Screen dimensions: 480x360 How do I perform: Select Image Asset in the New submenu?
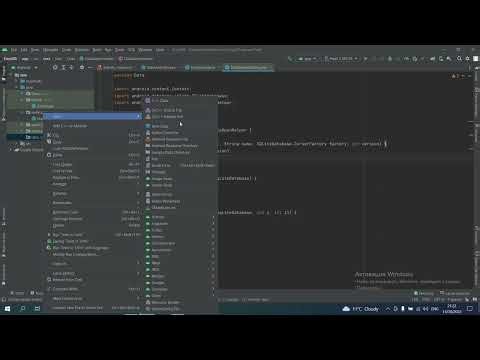click(x=180, y=179)
